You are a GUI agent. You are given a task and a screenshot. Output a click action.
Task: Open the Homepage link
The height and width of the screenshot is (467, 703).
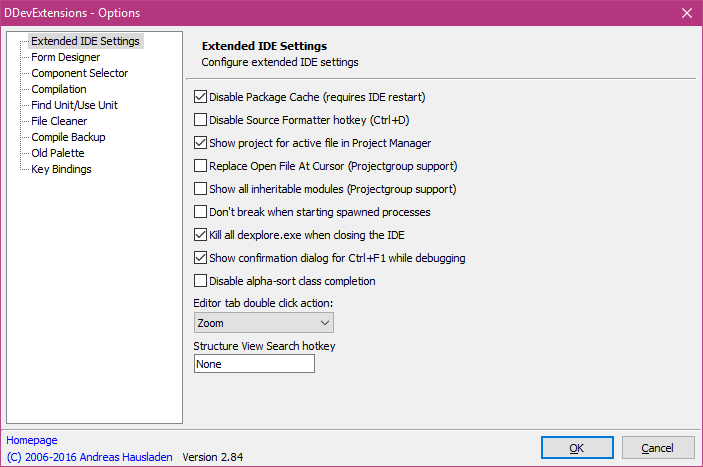pos(32,440)
